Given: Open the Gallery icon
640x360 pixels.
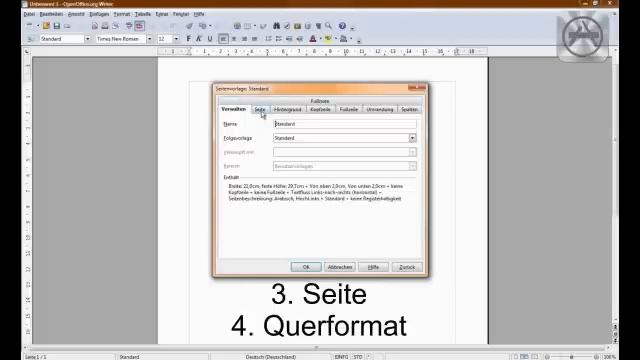Looking at the screenshot, I should point(297,26).
